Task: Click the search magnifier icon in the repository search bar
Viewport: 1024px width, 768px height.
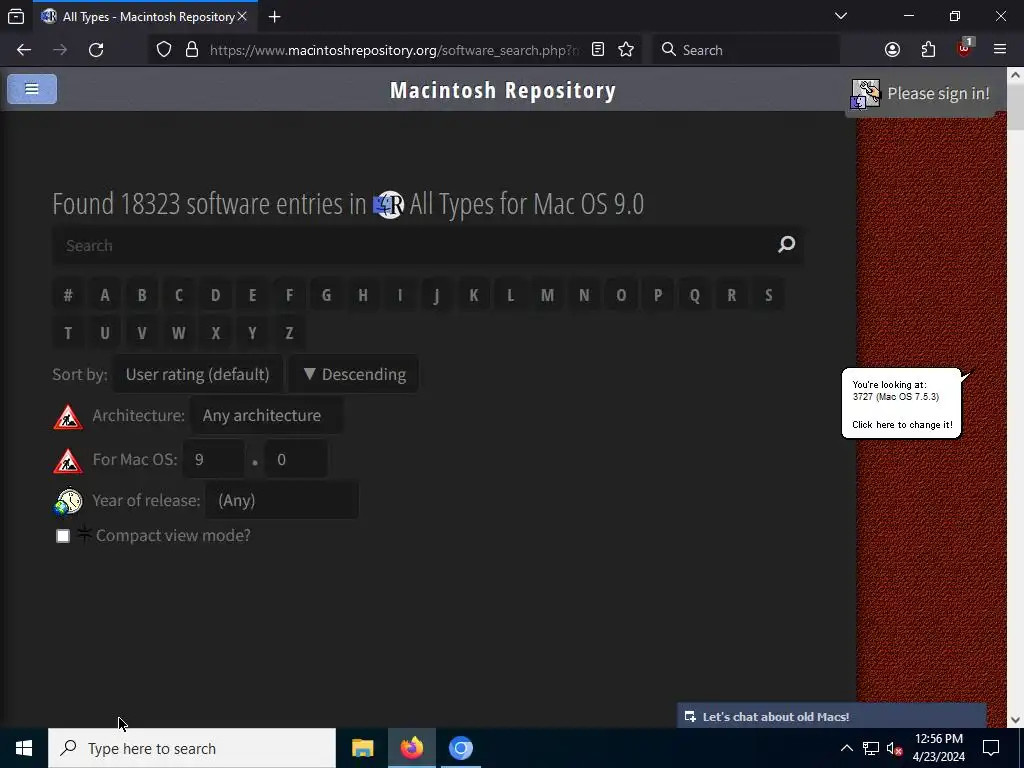Action: [x=786, y=245]
